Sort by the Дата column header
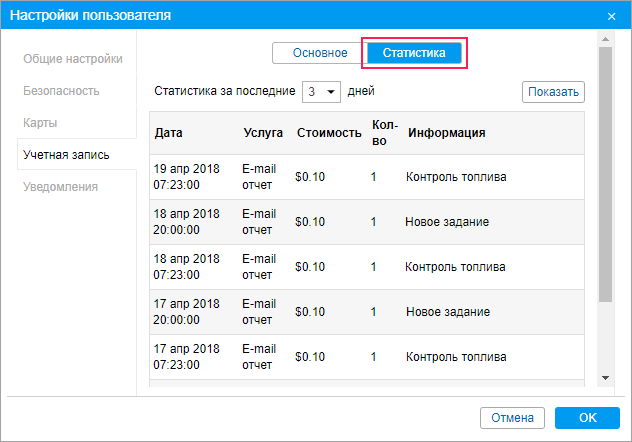This screenshot has width=632, height=442. (169, 133)
